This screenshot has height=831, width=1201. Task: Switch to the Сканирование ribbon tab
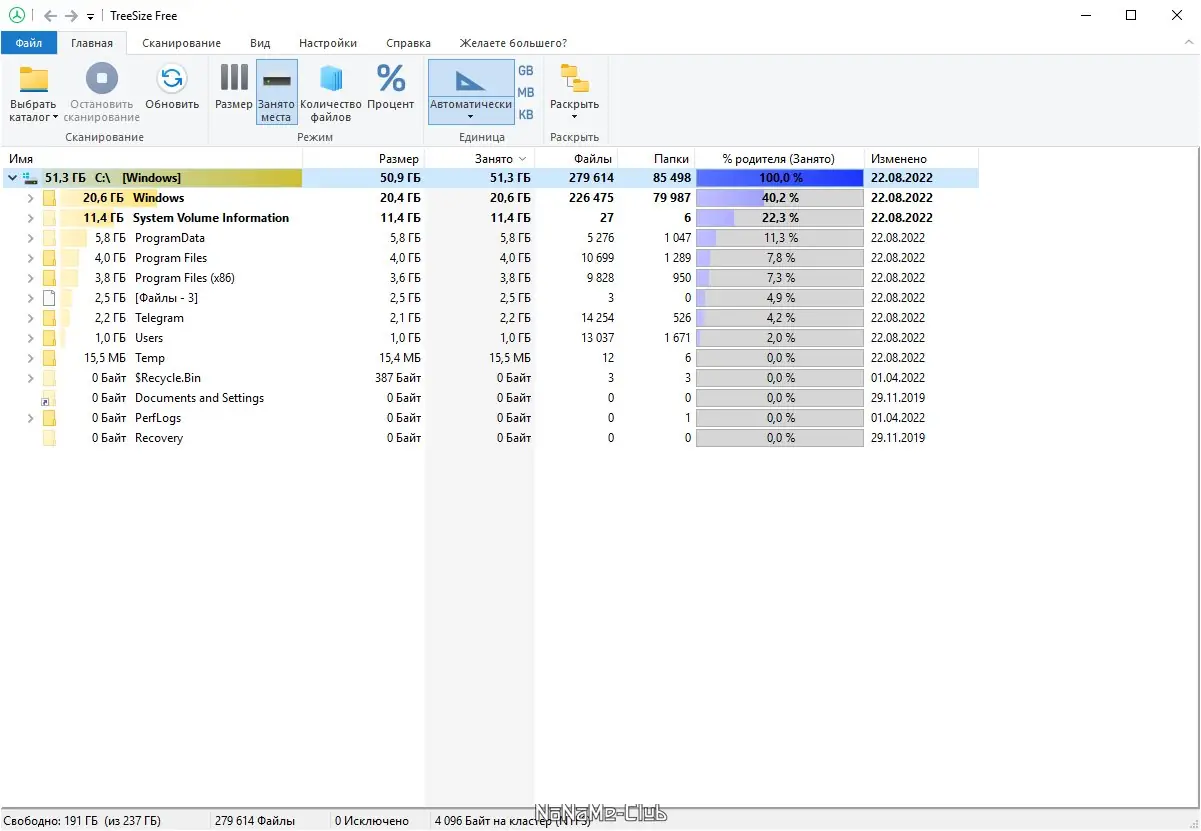coord(181,43)
